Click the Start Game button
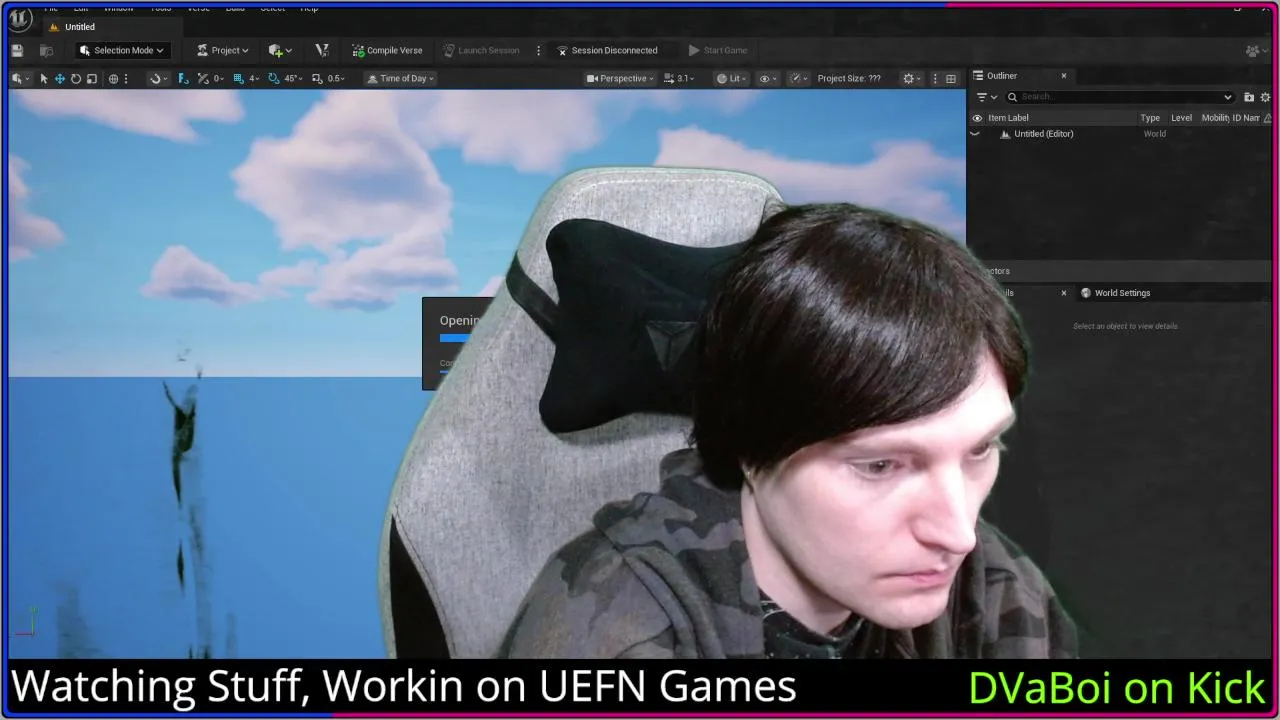Image resolution: width=1280 pixels, height=720 pixels. tap(718, 50)
